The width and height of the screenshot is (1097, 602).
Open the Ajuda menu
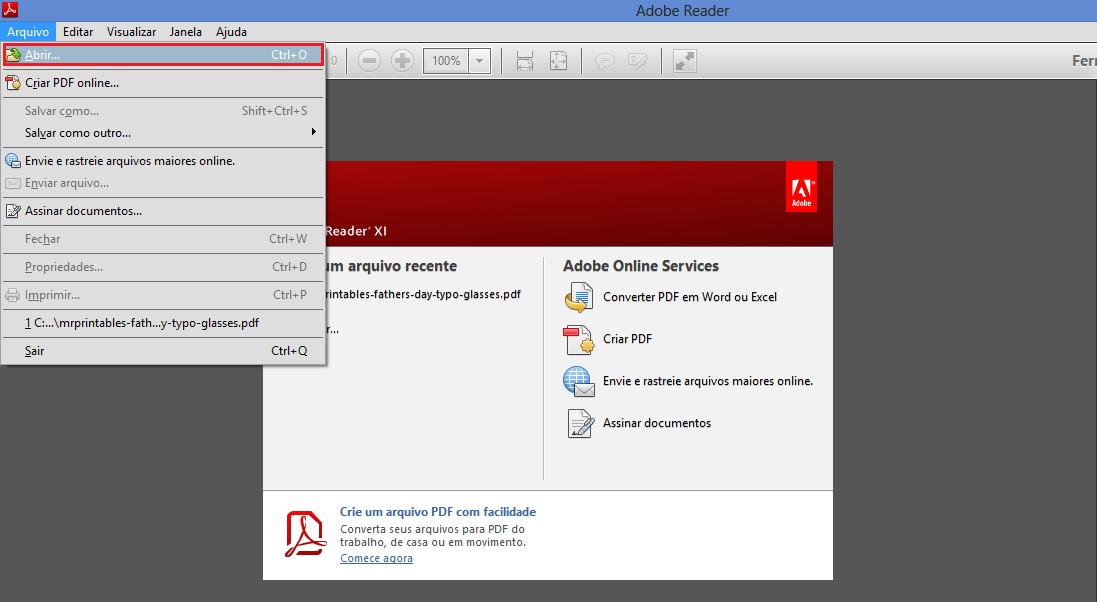click(231, 32)
